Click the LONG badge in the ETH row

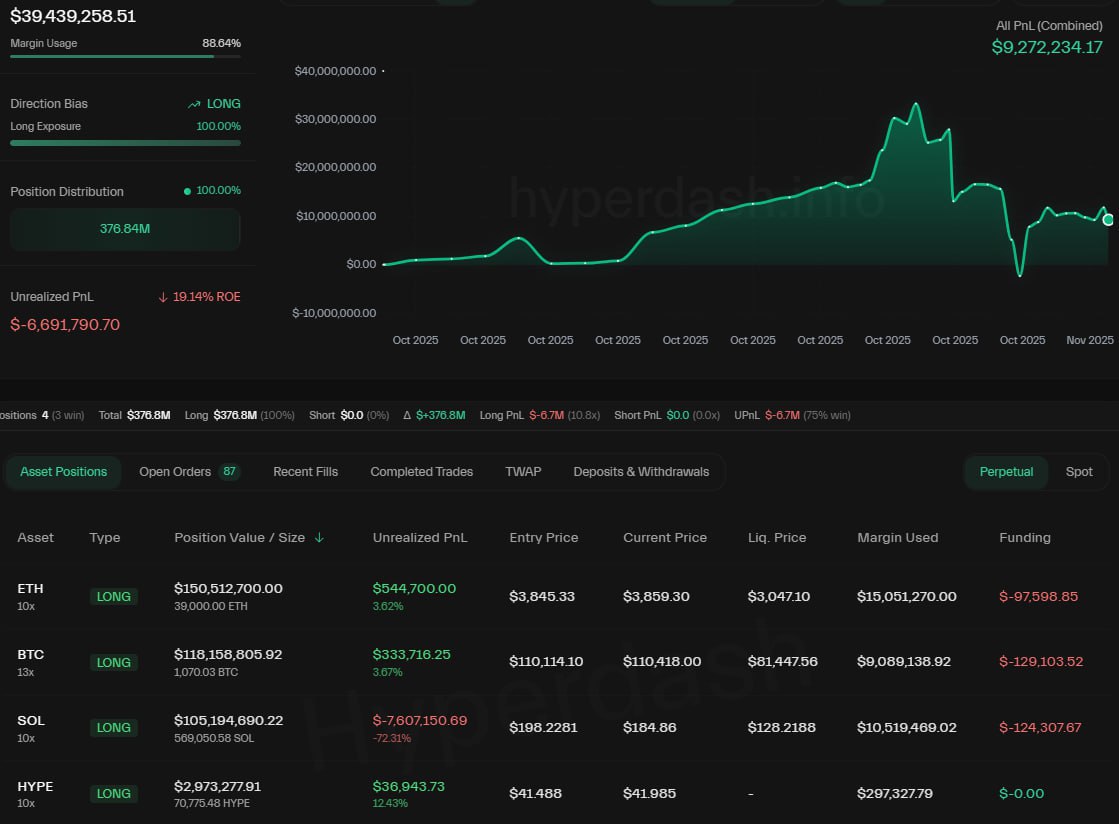pos(113,597)
